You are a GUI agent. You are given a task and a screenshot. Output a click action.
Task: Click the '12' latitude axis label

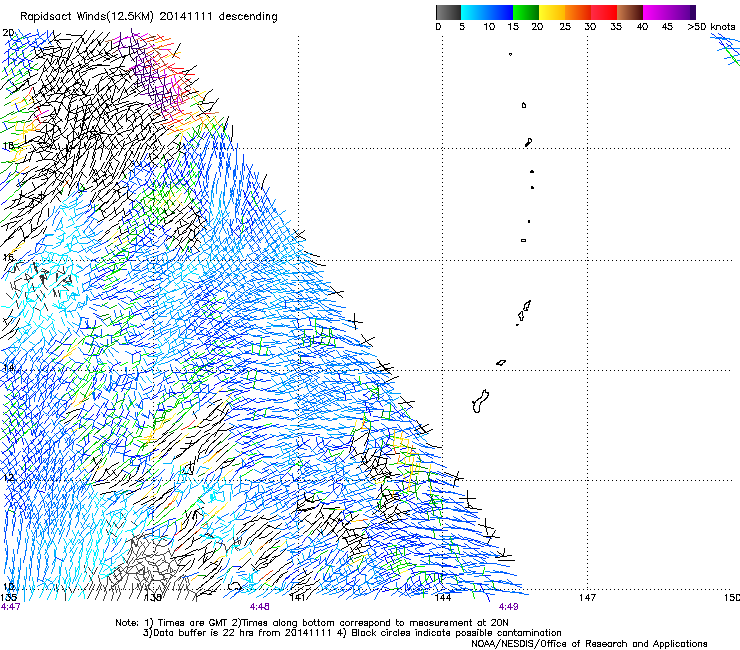pyautogui.click(x=8, y=478)
